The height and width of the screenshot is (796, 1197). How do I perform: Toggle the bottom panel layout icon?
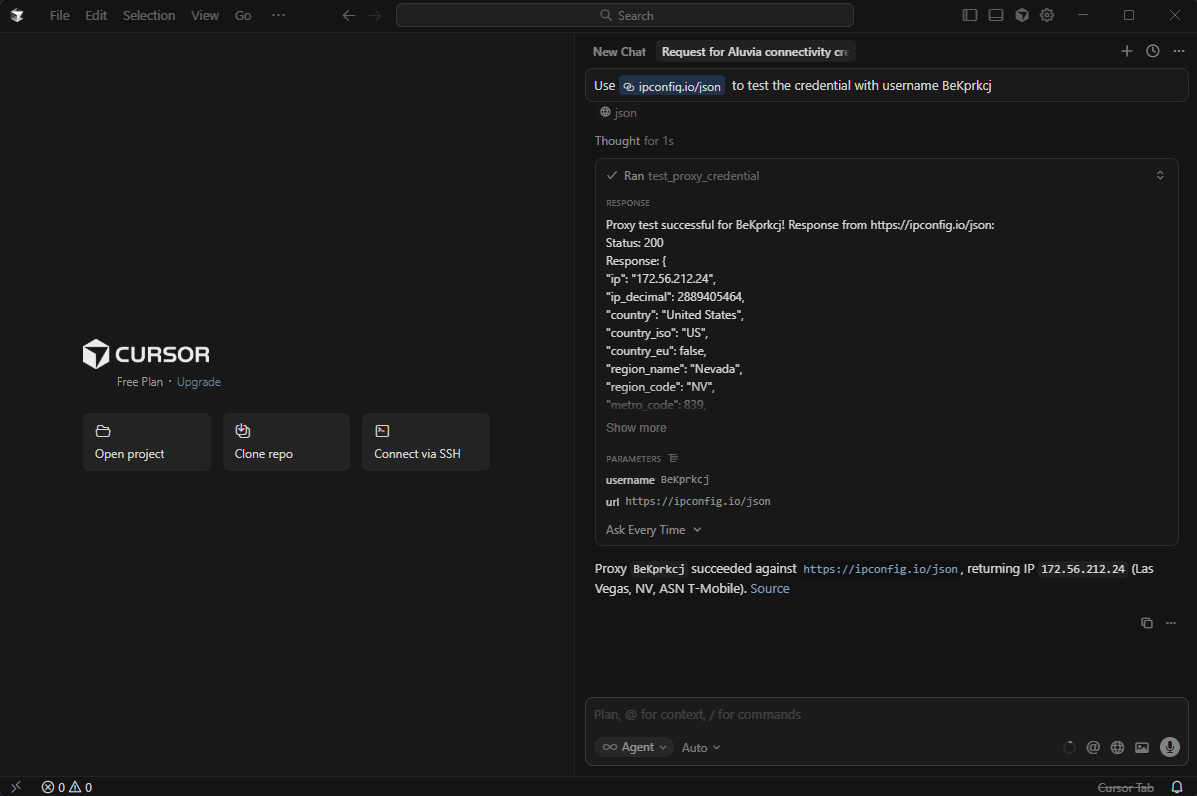(x=996, y=15)
